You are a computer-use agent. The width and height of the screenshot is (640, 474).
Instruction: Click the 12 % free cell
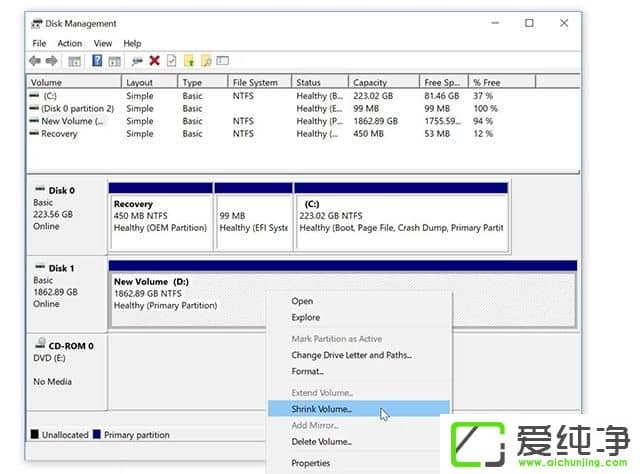(x=483, y=134)
